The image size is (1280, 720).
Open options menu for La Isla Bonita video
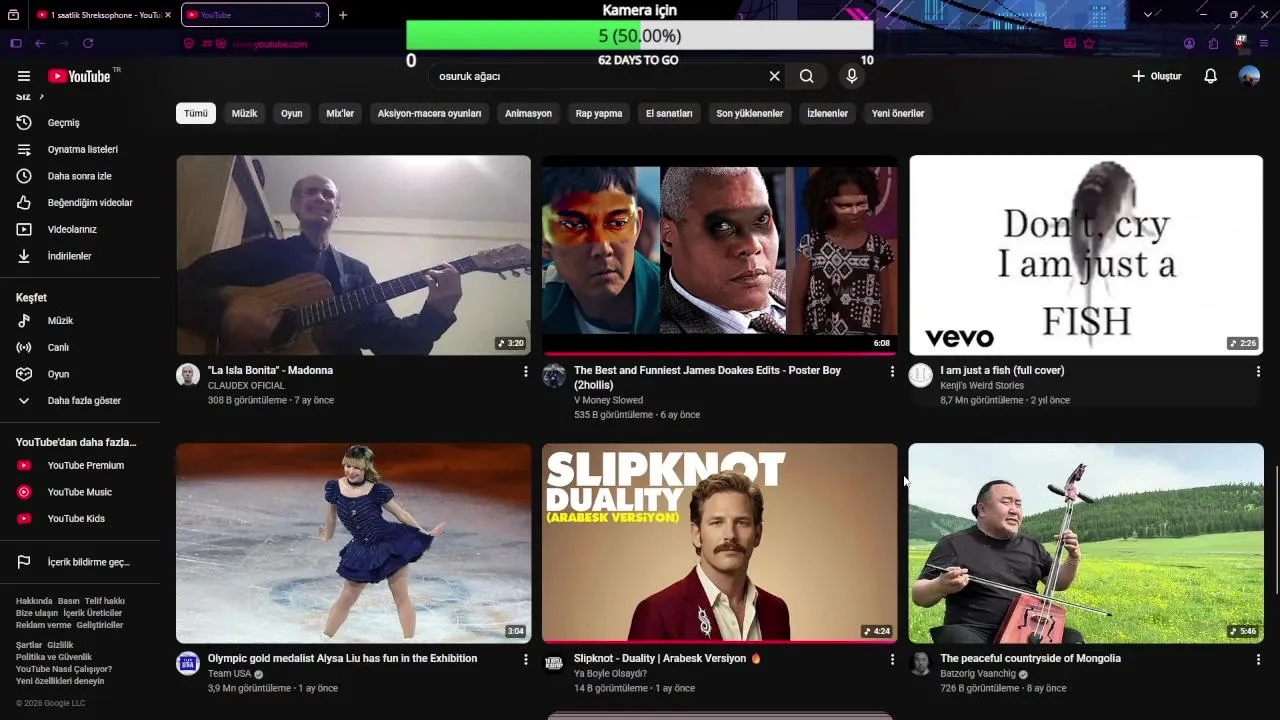[525, 371]
